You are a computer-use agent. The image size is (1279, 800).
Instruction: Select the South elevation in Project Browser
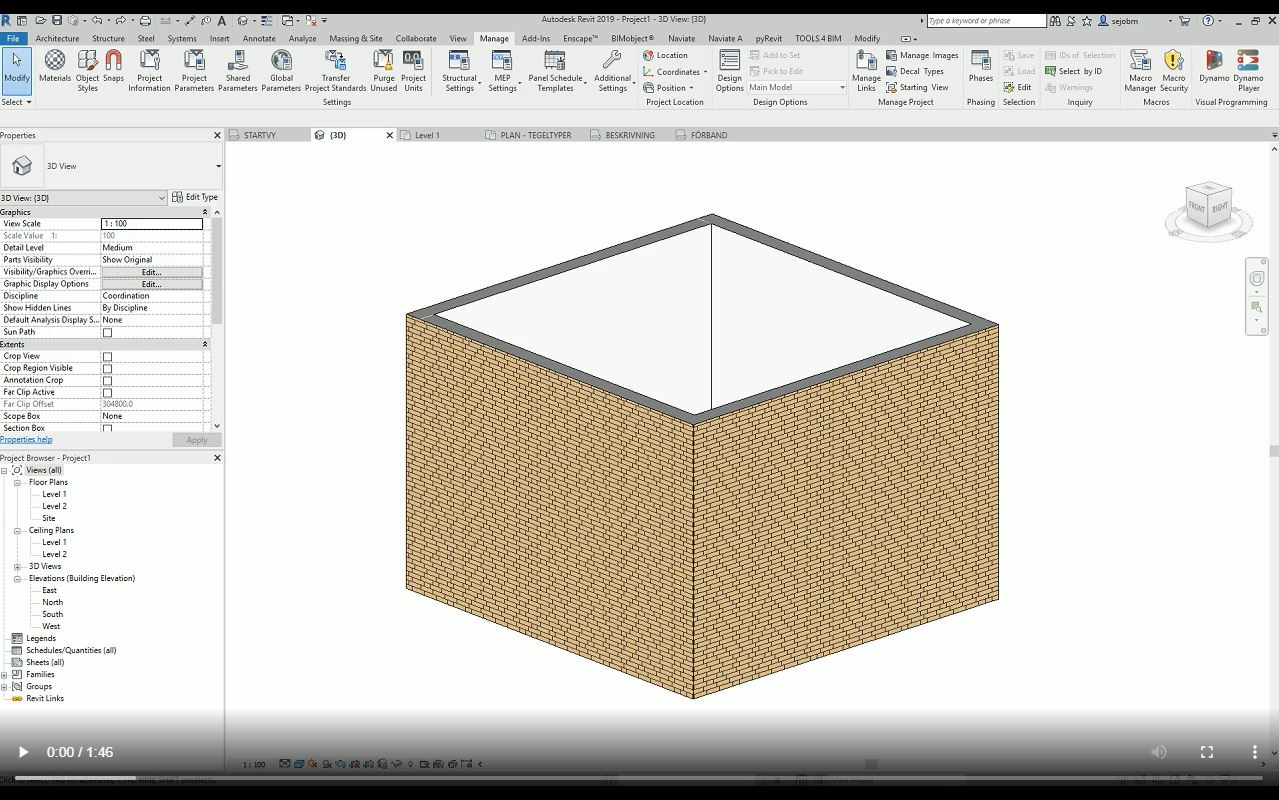pos(52,614)
